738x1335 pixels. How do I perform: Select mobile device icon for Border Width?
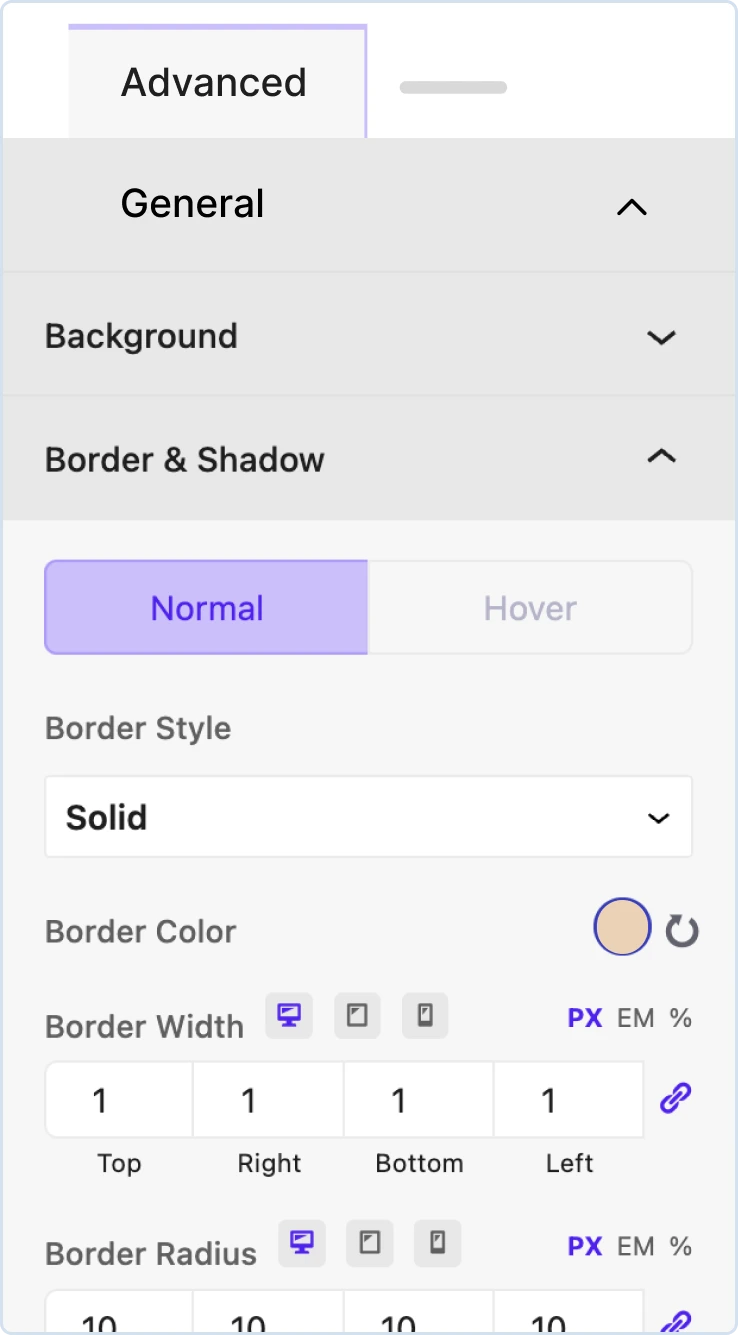pyautogui.click(x=425, y=1016)
